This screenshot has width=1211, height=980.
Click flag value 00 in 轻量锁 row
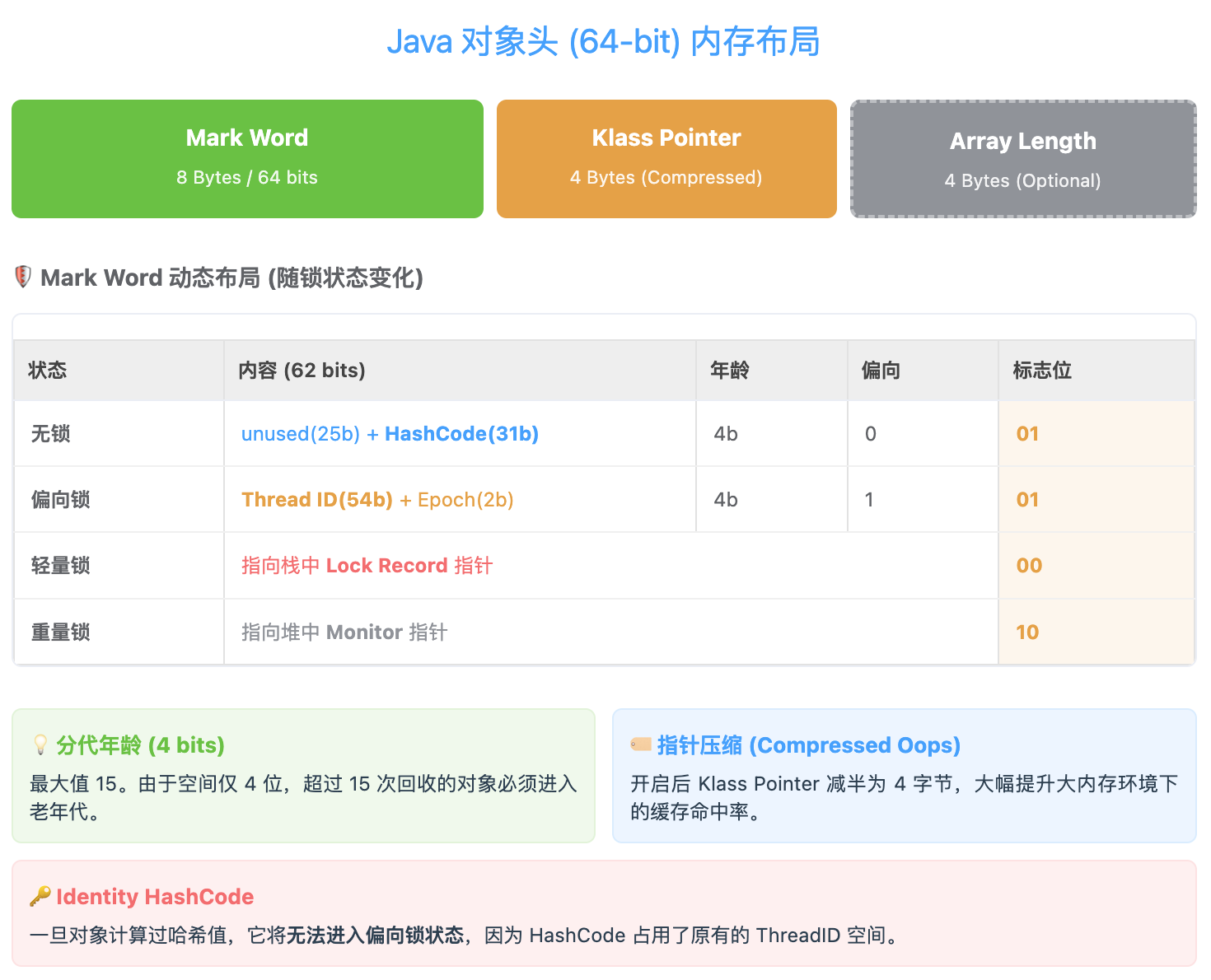point(1029,566)
